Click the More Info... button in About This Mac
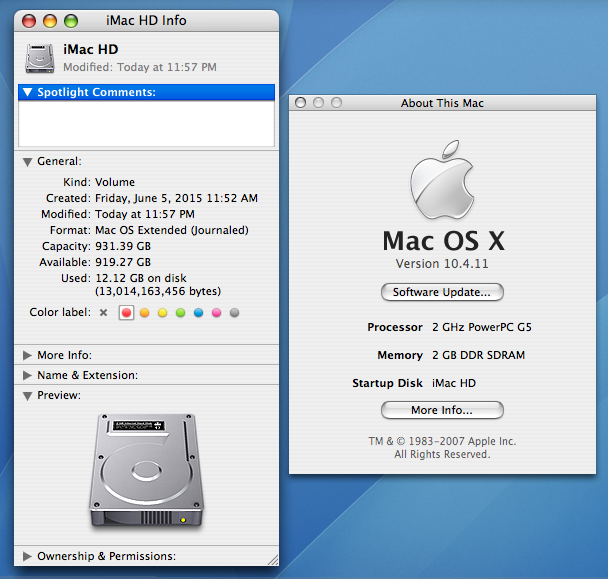The height and width of the screenshot is (579, 608). 442,410
